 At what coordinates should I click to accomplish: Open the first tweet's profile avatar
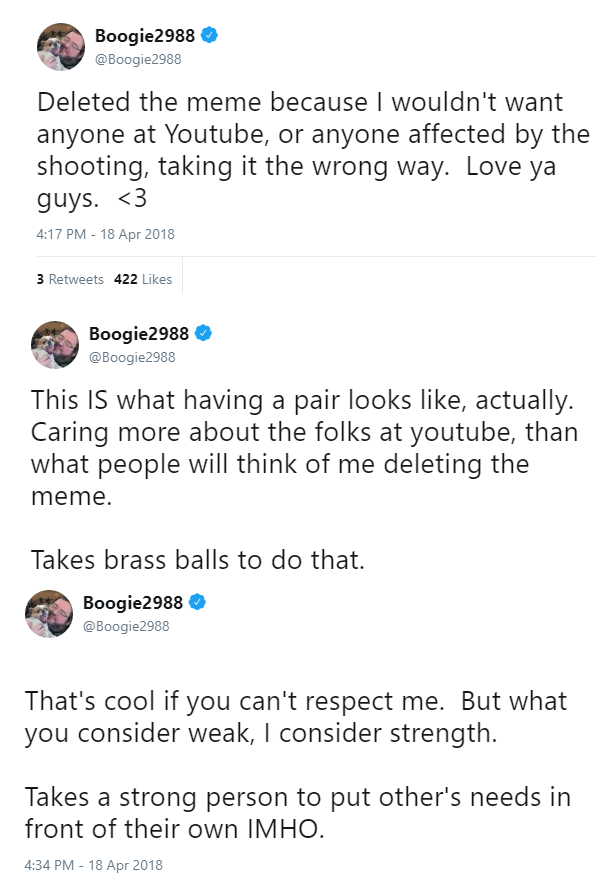click(61, 47)
